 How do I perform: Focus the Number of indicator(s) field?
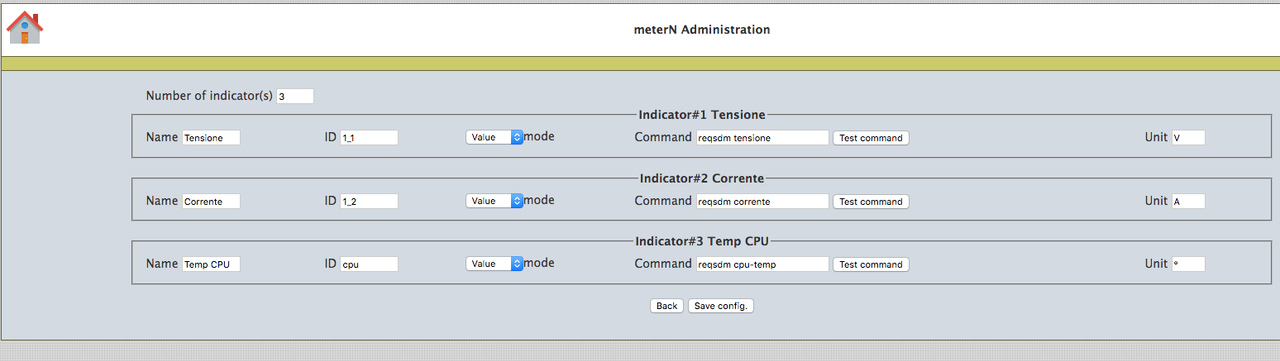[x=295, y=97]
